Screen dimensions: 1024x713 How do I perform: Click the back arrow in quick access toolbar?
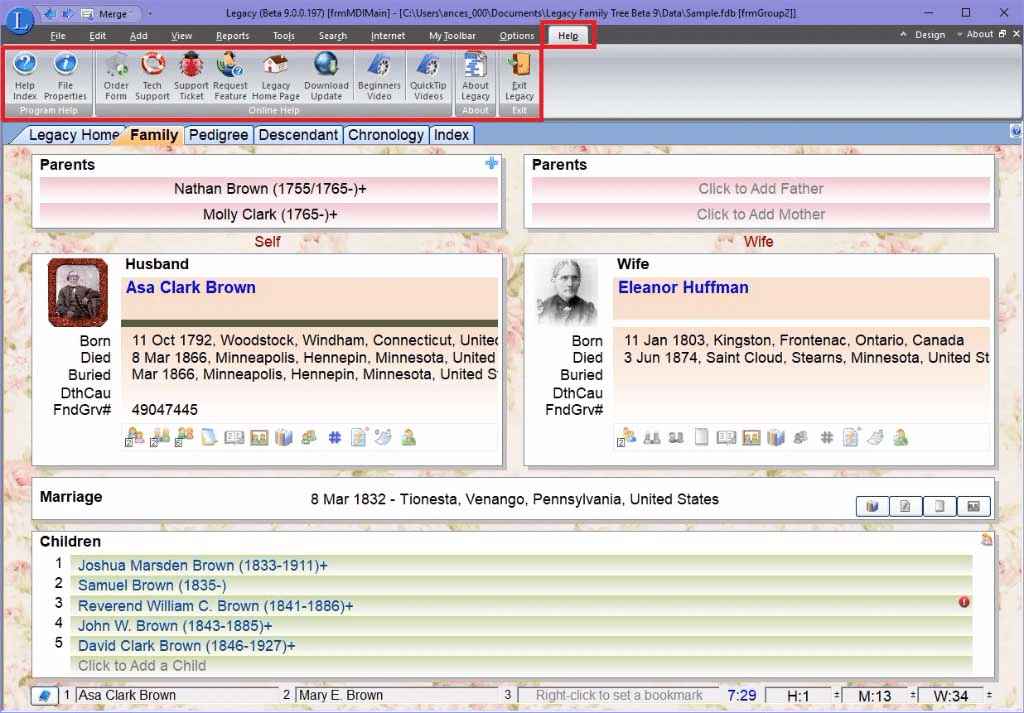[52, 13]
